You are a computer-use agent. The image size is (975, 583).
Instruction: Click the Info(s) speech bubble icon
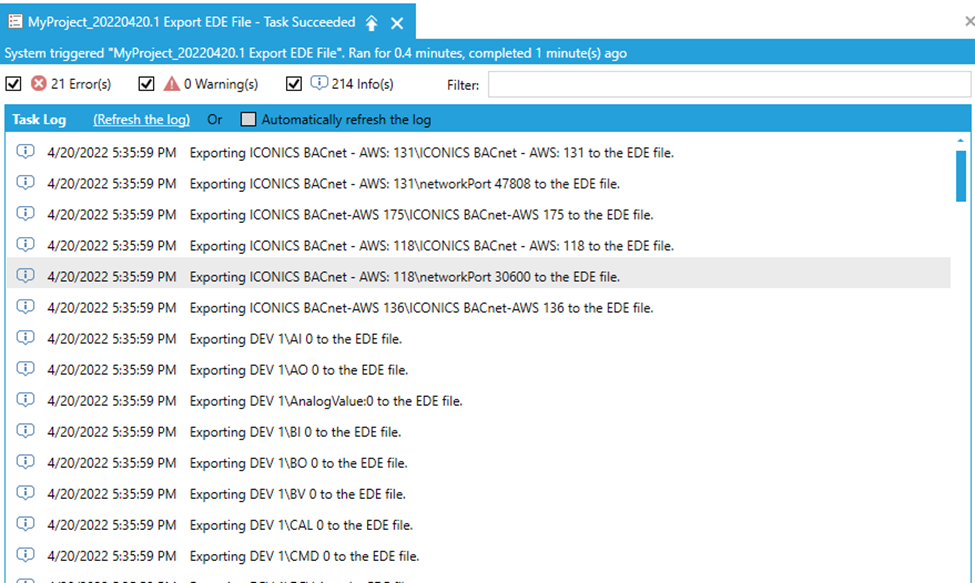[319, 84]
